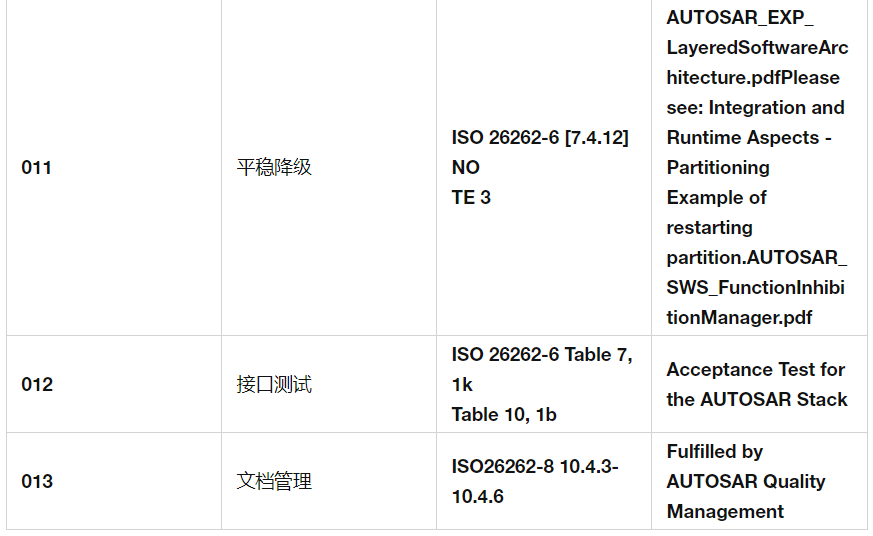873x536 pixels.
Task: Select the 接口测试 cell
Action: (x=274, y=384)
